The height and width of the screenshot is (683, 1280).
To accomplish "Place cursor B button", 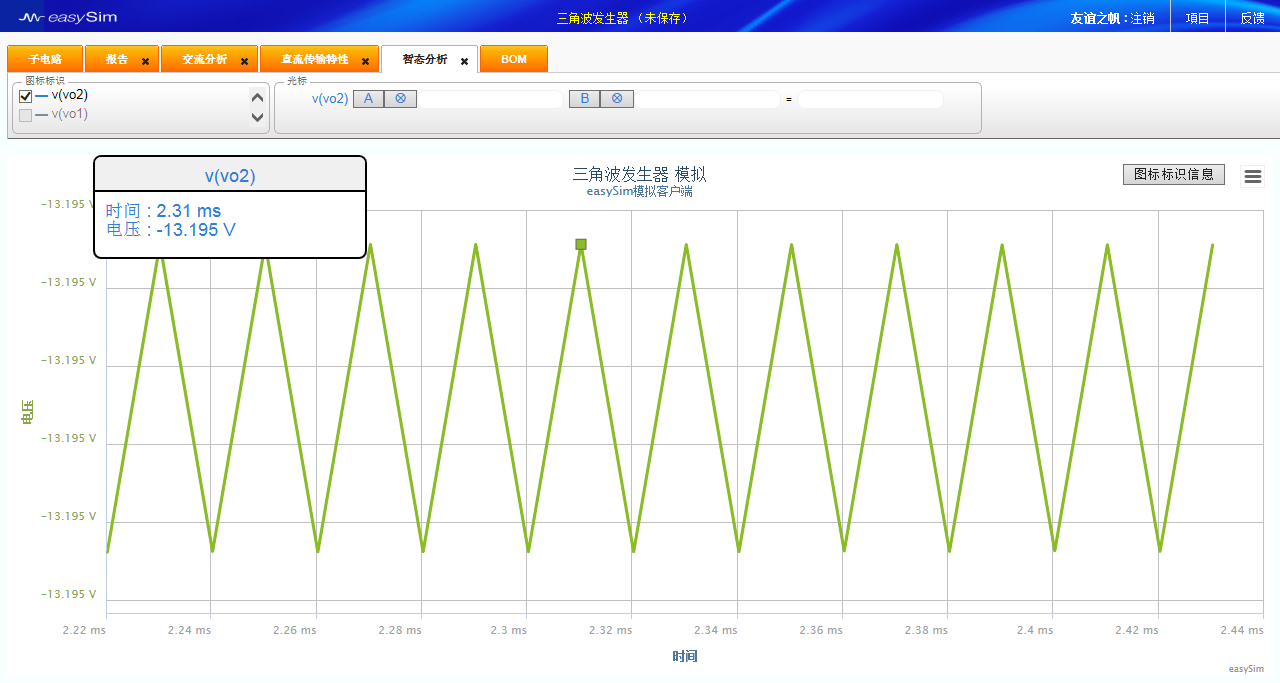I will point(584,99).
